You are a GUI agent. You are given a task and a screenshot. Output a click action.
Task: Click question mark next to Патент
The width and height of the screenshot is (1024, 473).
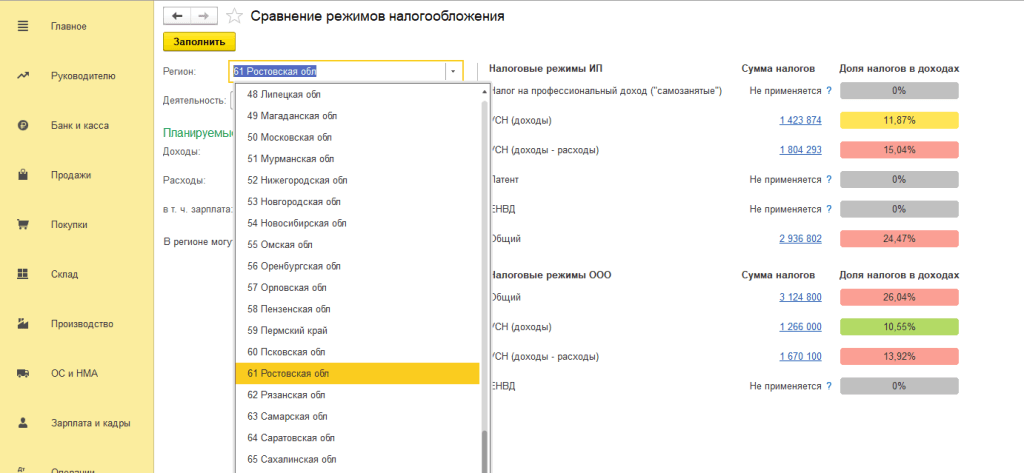coord(829,180)
